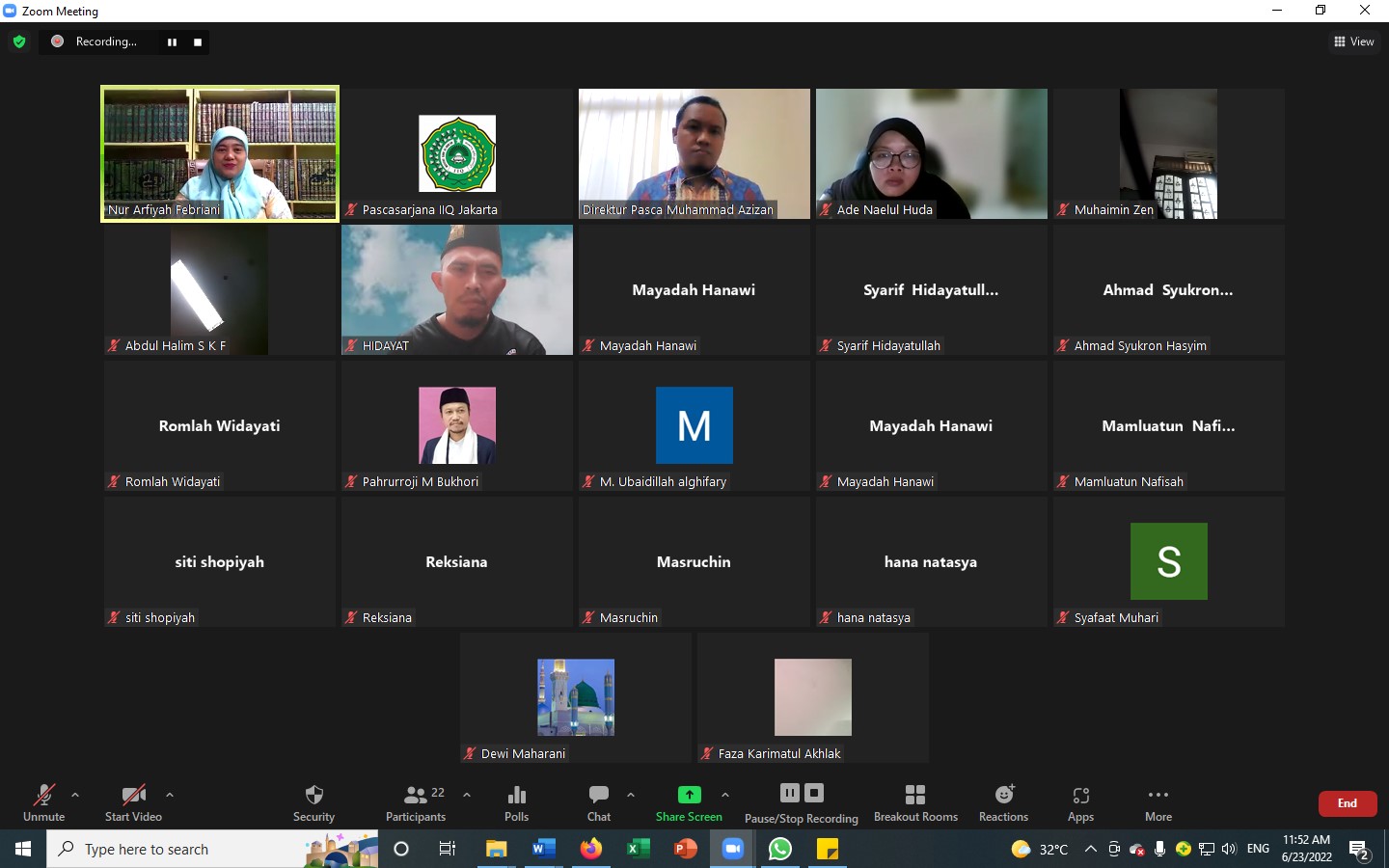Click the Share Screen button

pos(689,802)
